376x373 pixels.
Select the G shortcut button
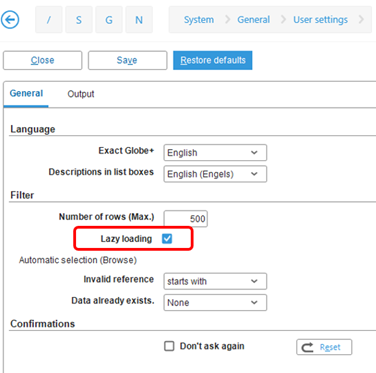point(109,20)
